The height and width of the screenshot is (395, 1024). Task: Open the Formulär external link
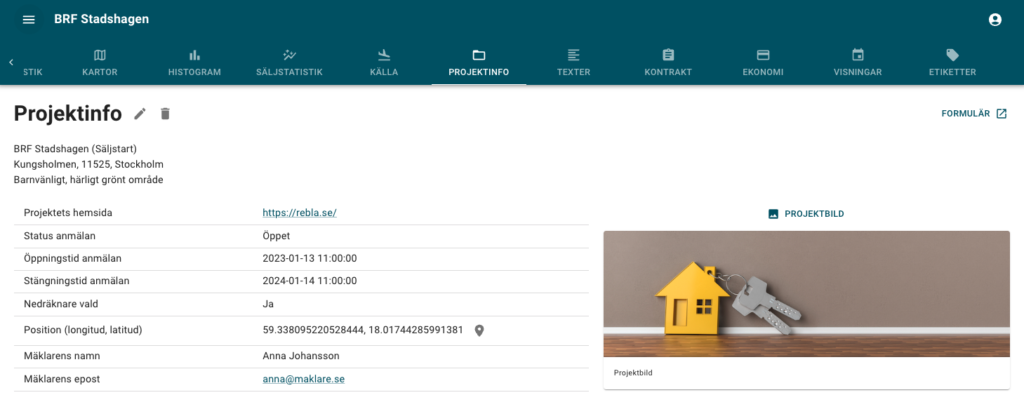pos(974,114)
